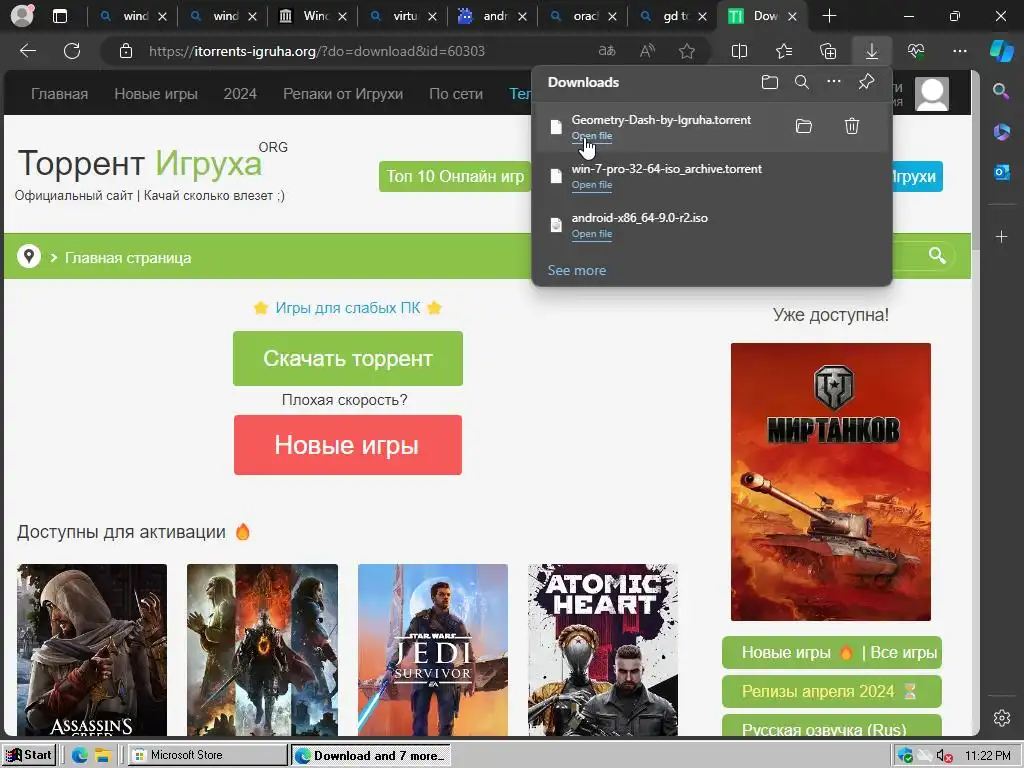Reload the page with the refresh icon
The height and width of the screenshot is (768, 1024).
(72, 51)
